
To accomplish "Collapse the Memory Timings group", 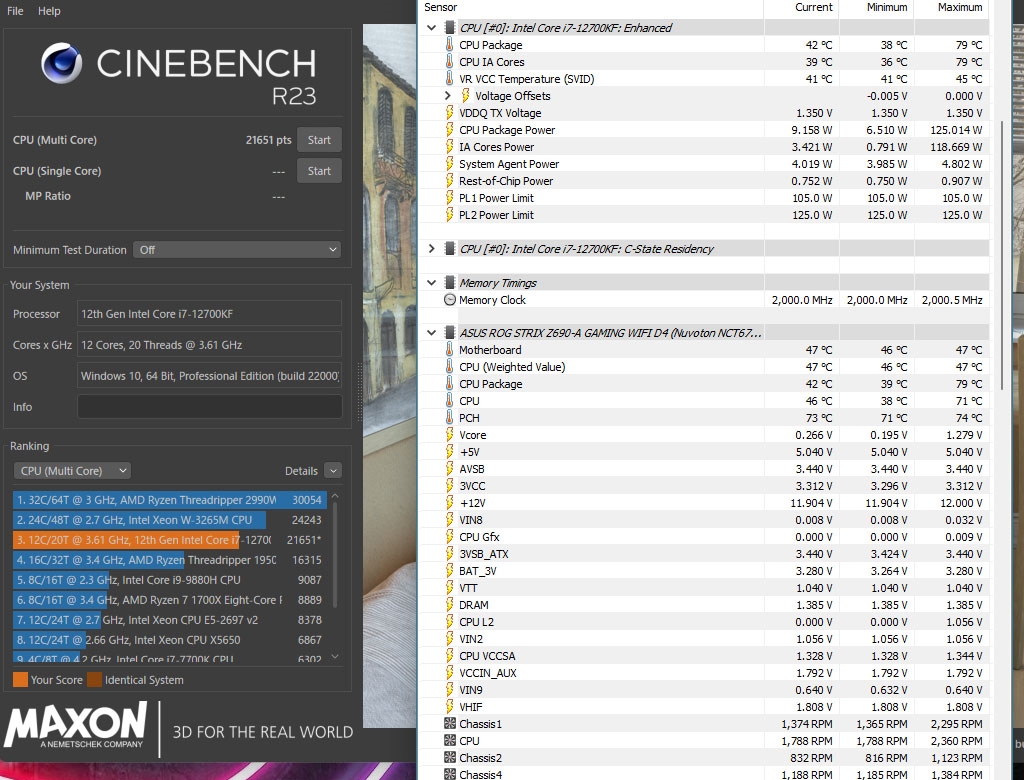I will [431, 283].
